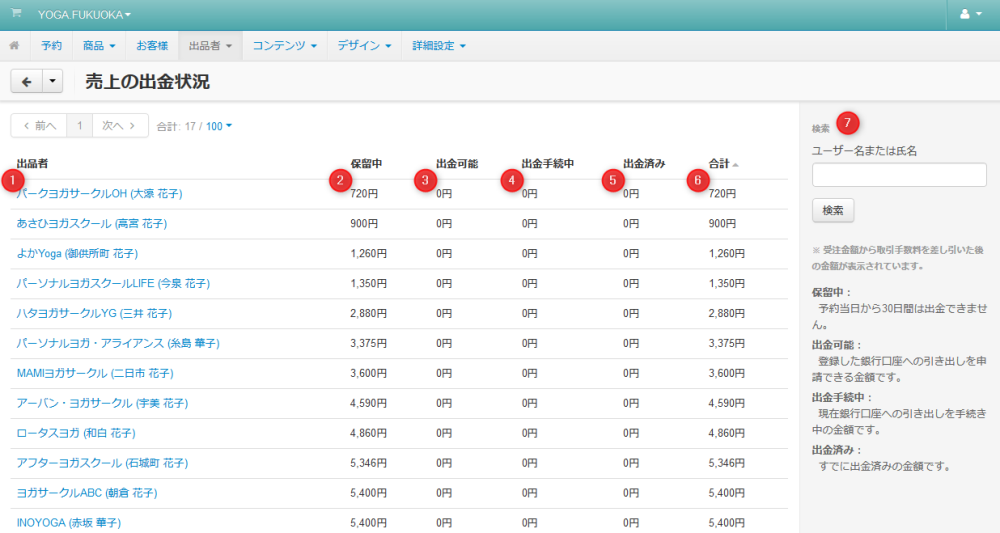The image size is (1000, 533).
Task: Open the home icon tab
Action: click(14, 45)
